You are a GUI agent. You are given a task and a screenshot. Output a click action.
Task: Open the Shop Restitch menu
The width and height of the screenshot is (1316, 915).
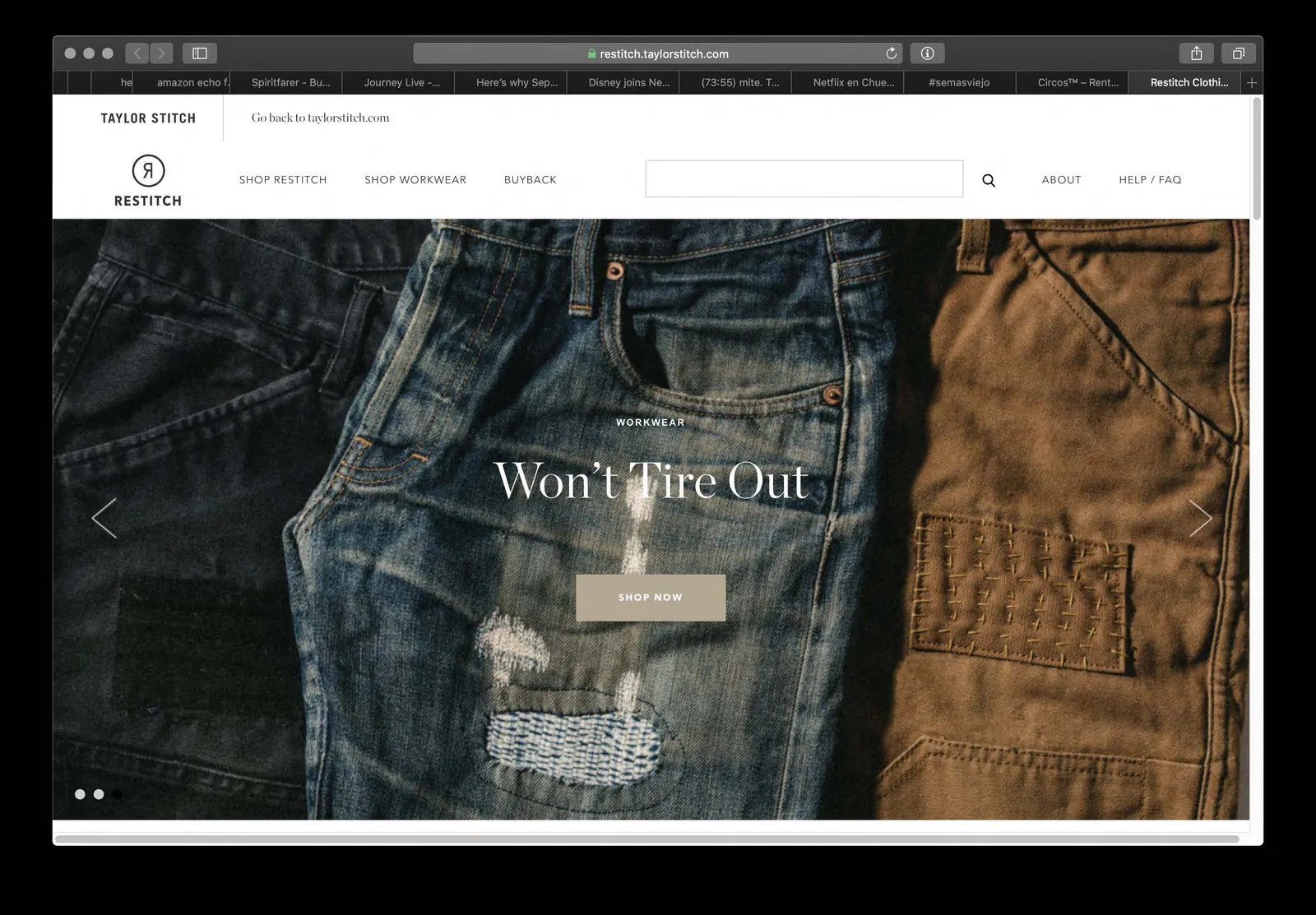click(283, 180)
